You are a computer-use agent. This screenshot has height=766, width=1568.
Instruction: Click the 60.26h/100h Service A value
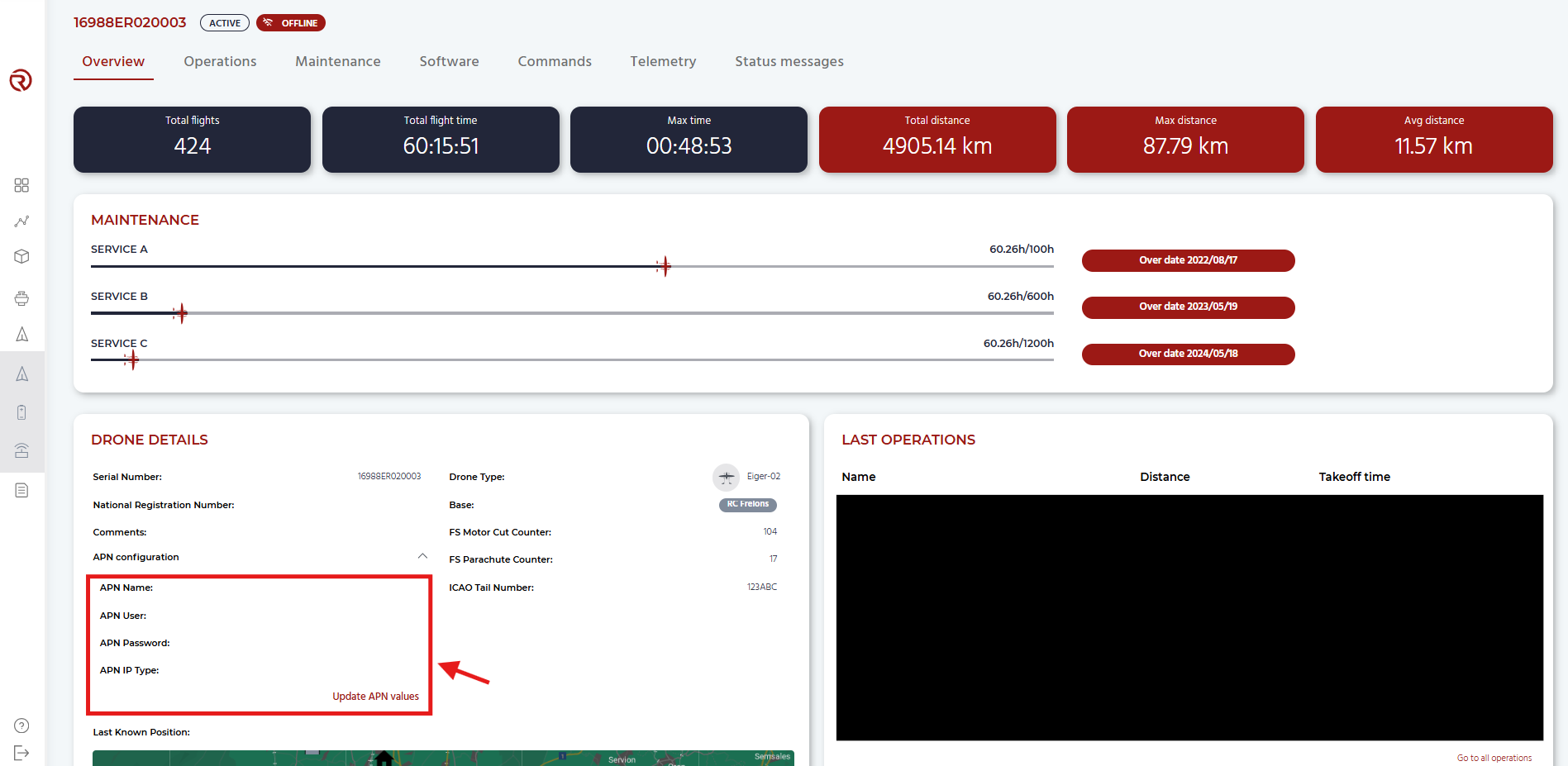coord(1022,249)
